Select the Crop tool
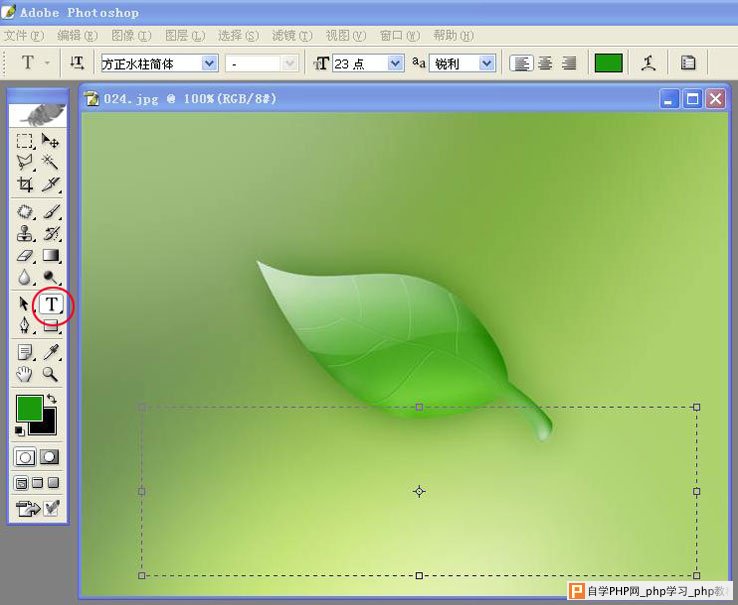Viewport: 738px width, 605px height. (25, 185)
